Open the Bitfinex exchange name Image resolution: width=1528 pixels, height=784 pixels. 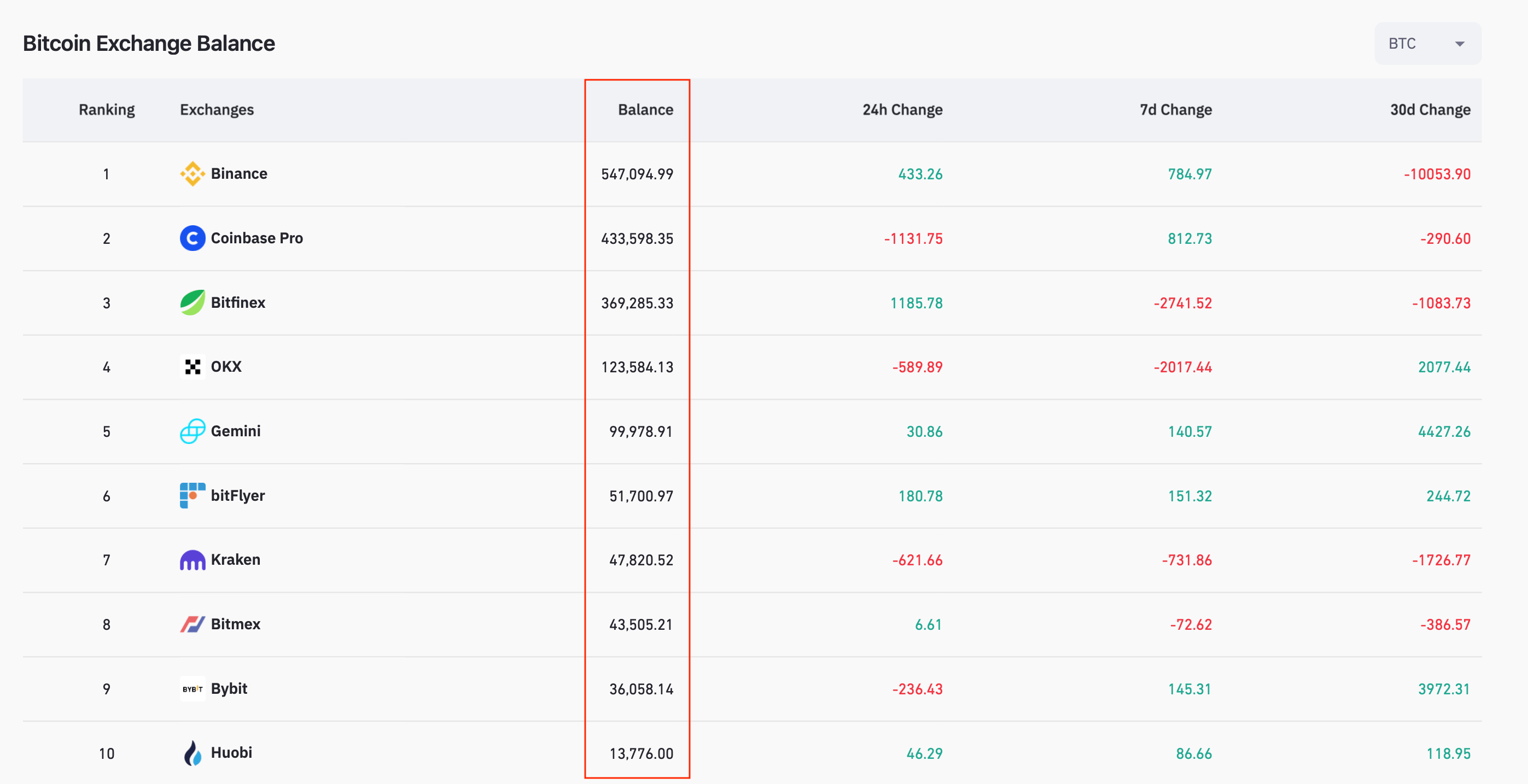tap(238, 302)
